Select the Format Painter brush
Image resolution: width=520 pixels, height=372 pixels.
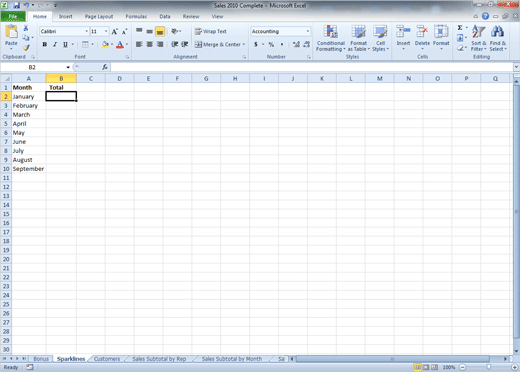pos(26,48)
